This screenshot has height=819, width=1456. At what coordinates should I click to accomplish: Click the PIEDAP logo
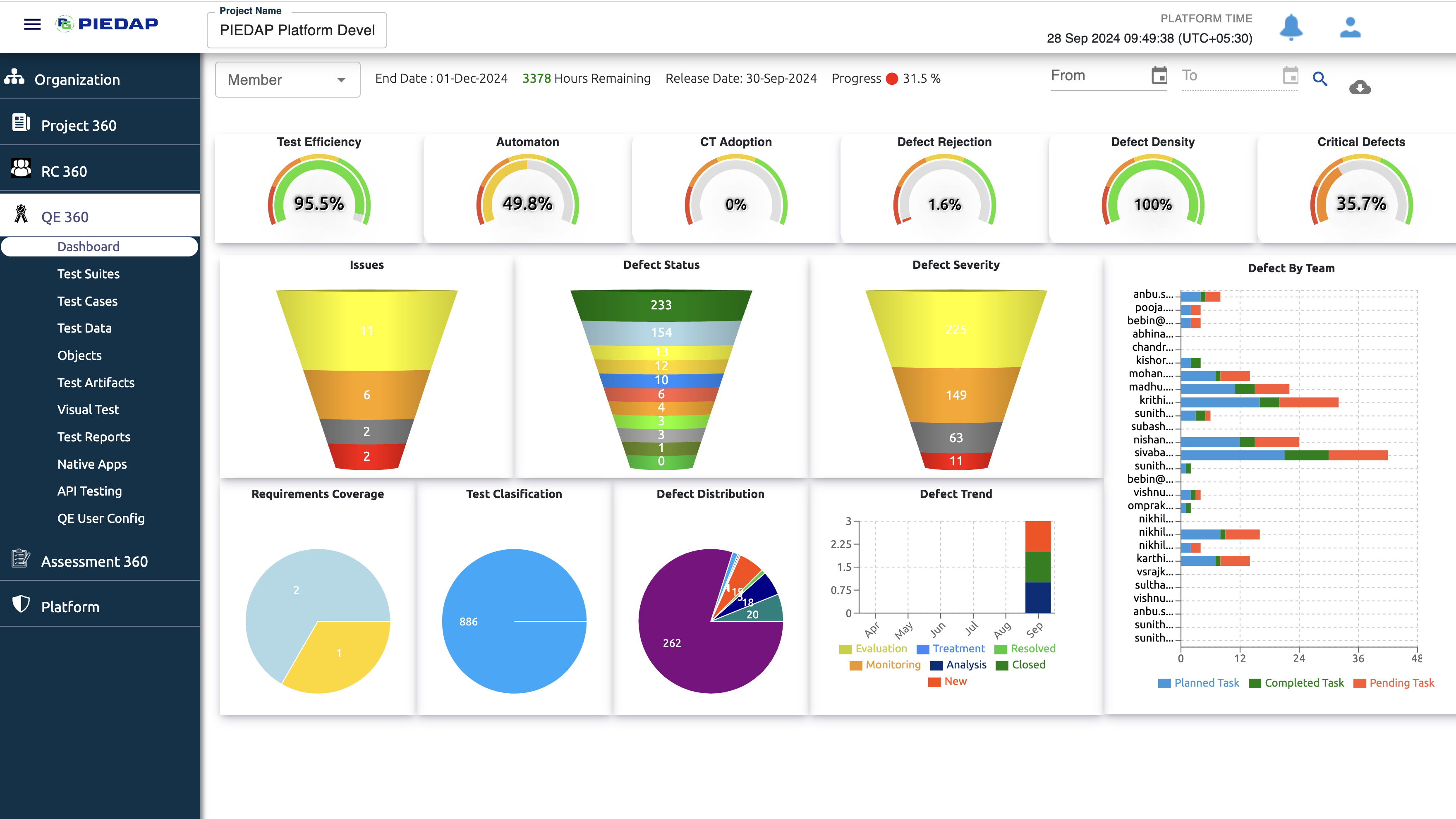coord(107,24)
